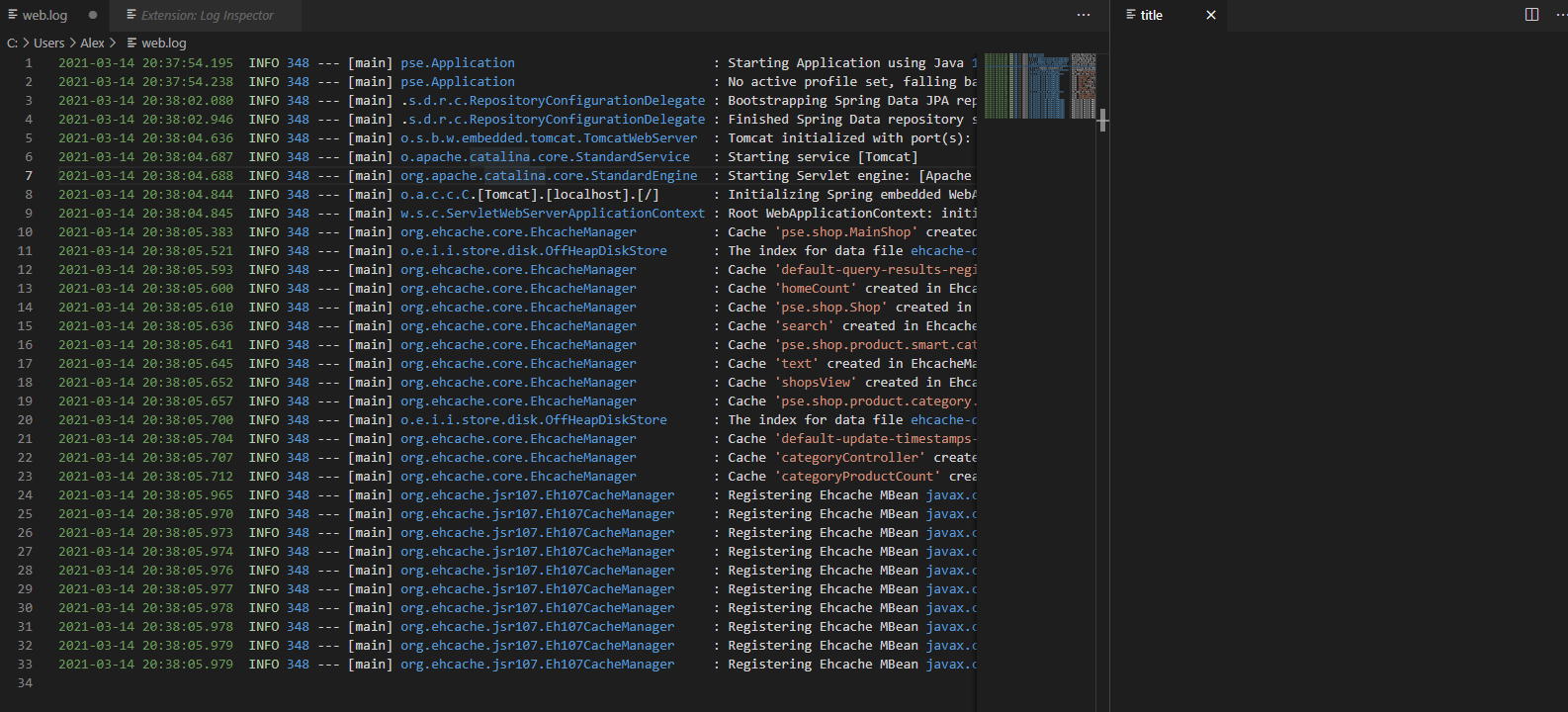Open the "Users" breadcrumb segment
1568x712 pixels.
(x=49, y=43)
